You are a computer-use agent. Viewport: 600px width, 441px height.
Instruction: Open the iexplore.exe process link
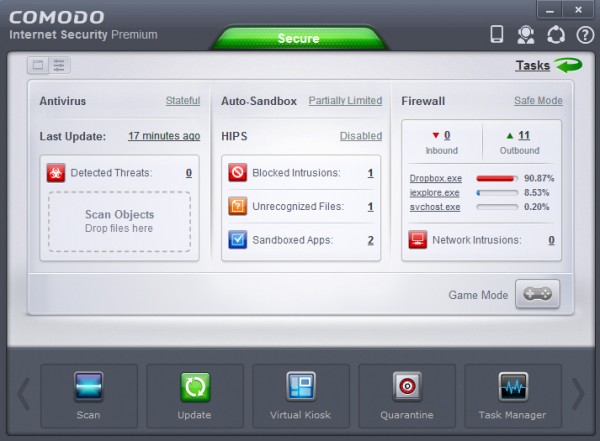[434, 193]
